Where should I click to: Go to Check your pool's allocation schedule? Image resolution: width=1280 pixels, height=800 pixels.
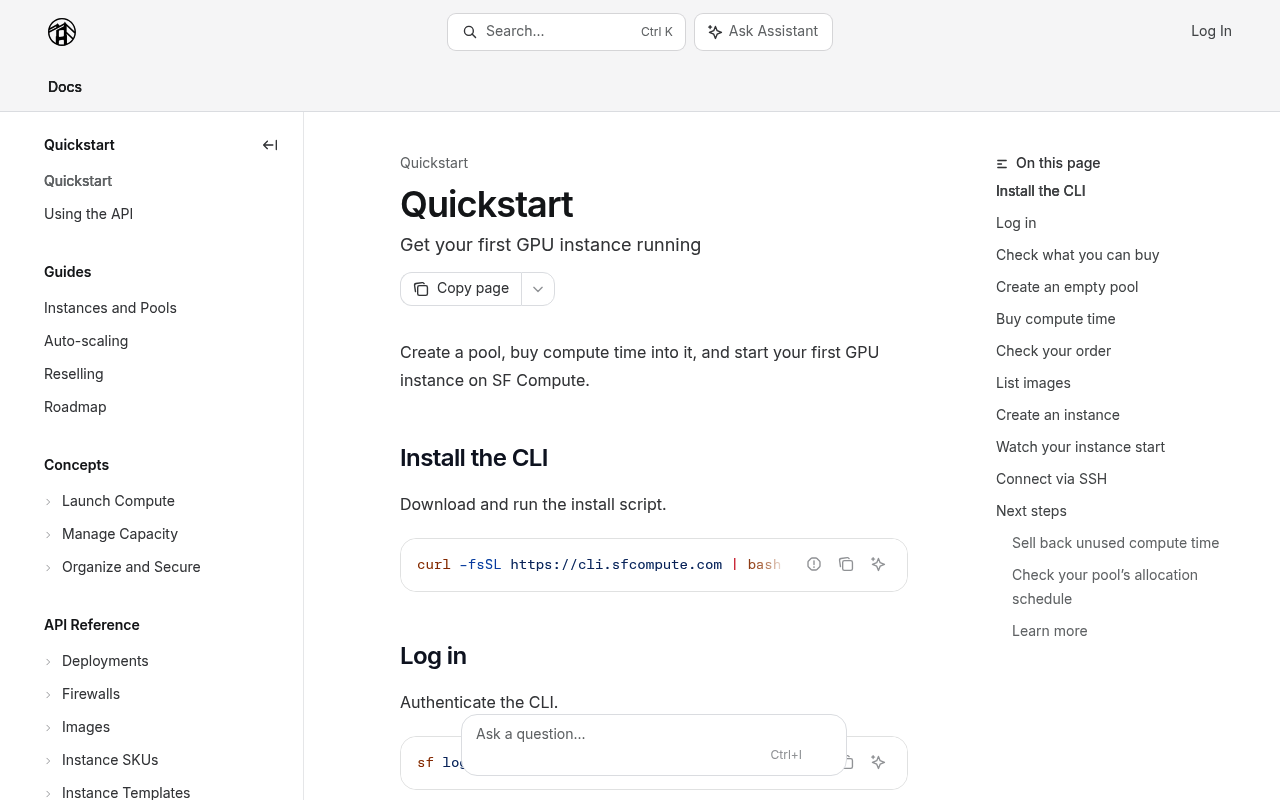click(1105, 587)
